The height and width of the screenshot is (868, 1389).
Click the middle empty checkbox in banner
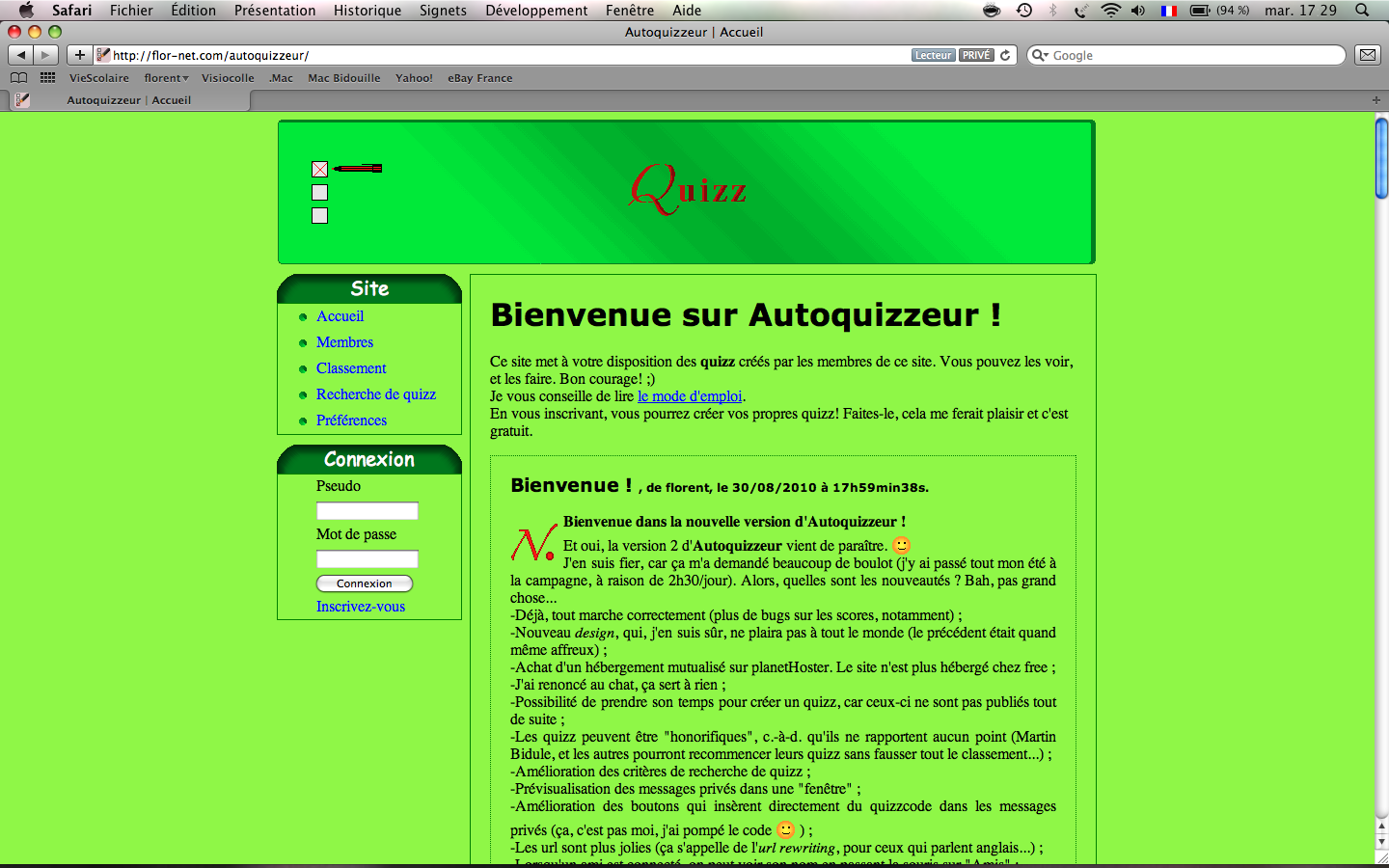320,193
